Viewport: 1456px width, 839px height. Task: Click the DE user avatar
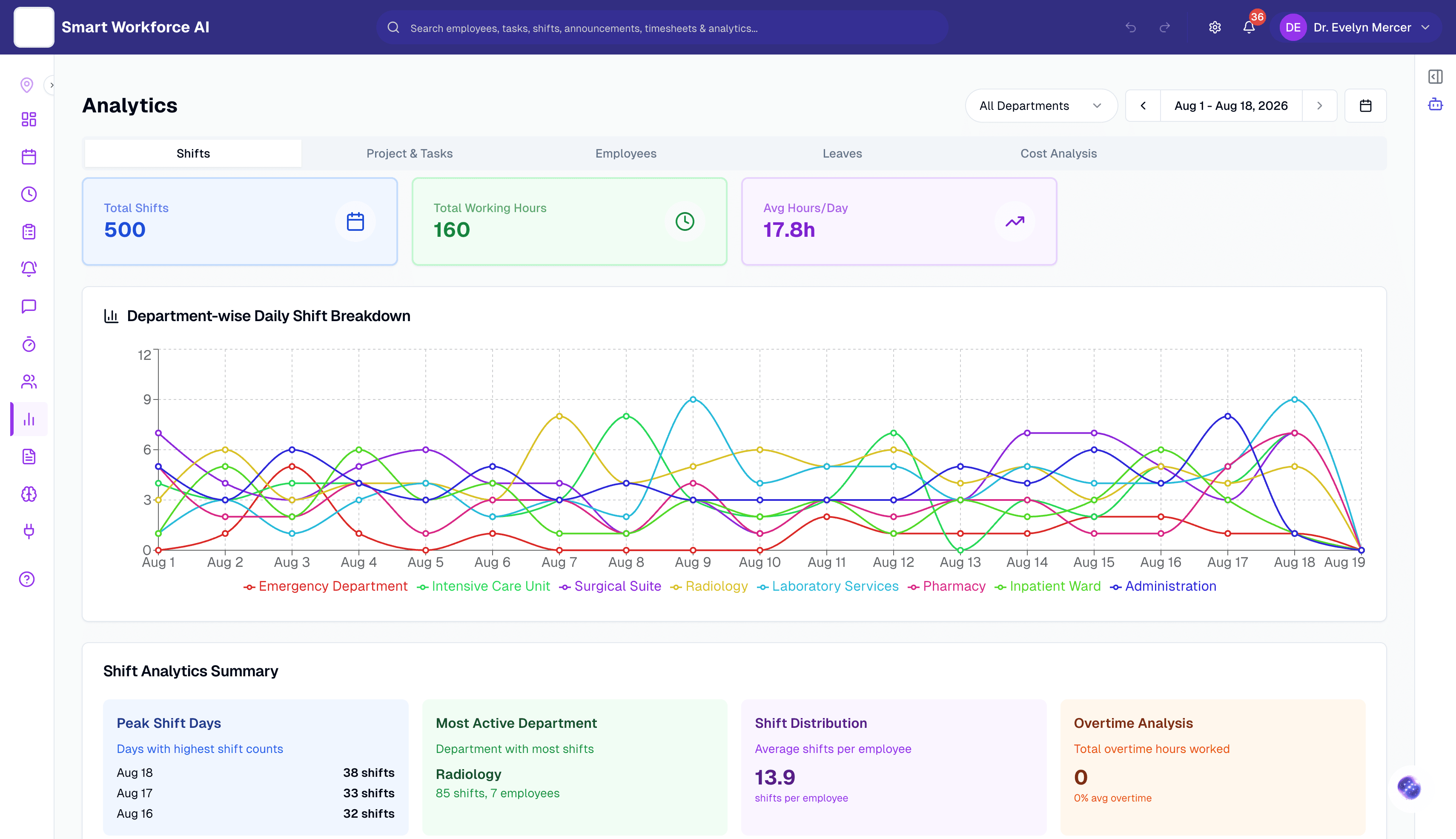pyautogui.click(x=1293, y=27)
